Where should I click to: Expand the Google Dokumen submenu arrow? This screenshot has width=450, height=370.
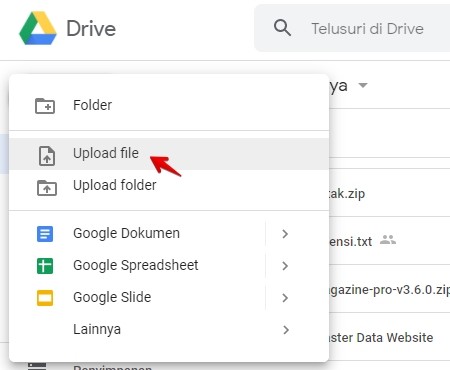285,234
